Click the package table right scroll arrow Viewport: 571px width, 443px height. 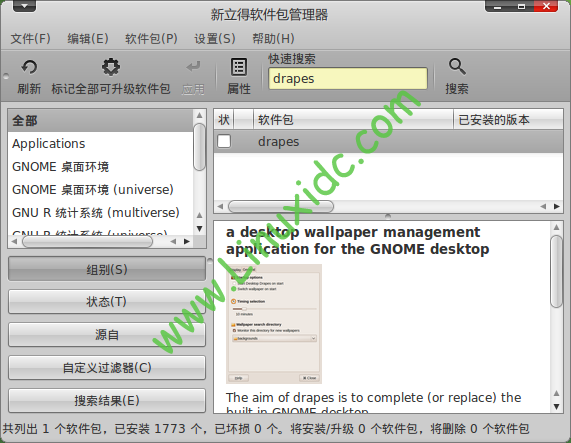pyautogui.click(x=556, y=206)
